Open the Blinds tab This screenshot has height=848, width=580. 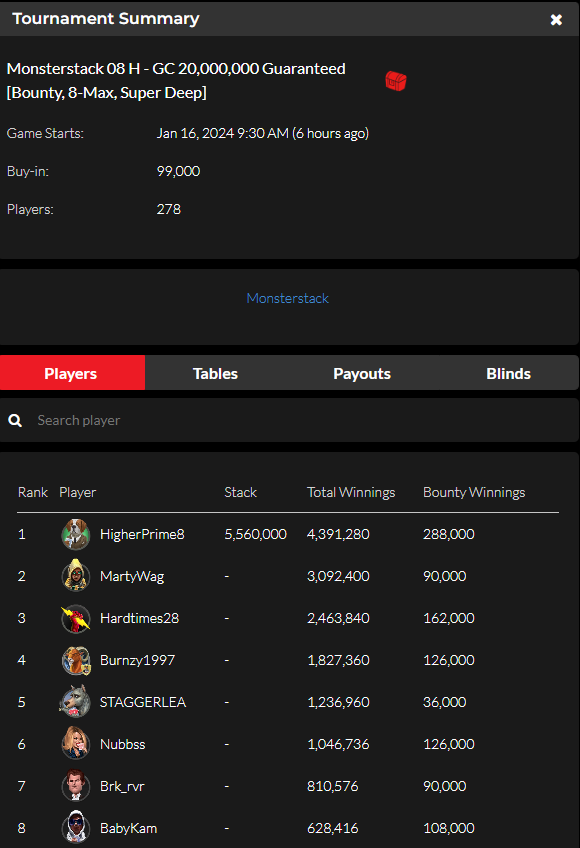click(508, 373)
